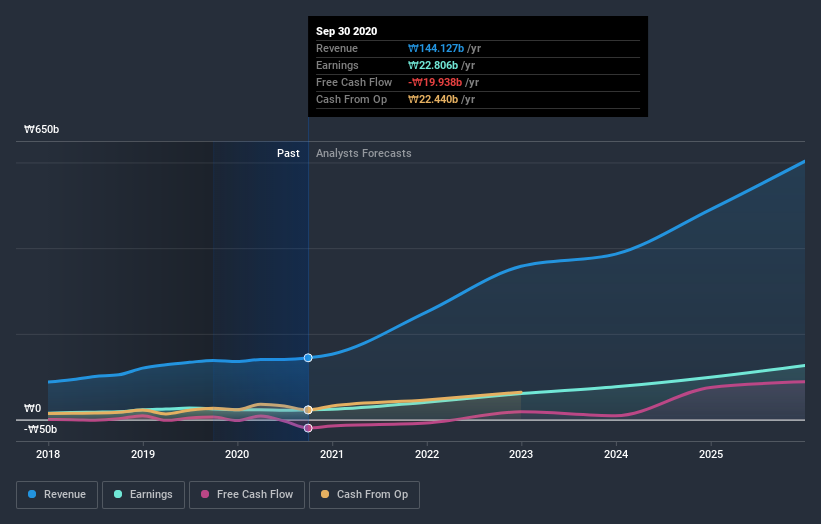Click the ₩0 y-axis label

point(32,408)
